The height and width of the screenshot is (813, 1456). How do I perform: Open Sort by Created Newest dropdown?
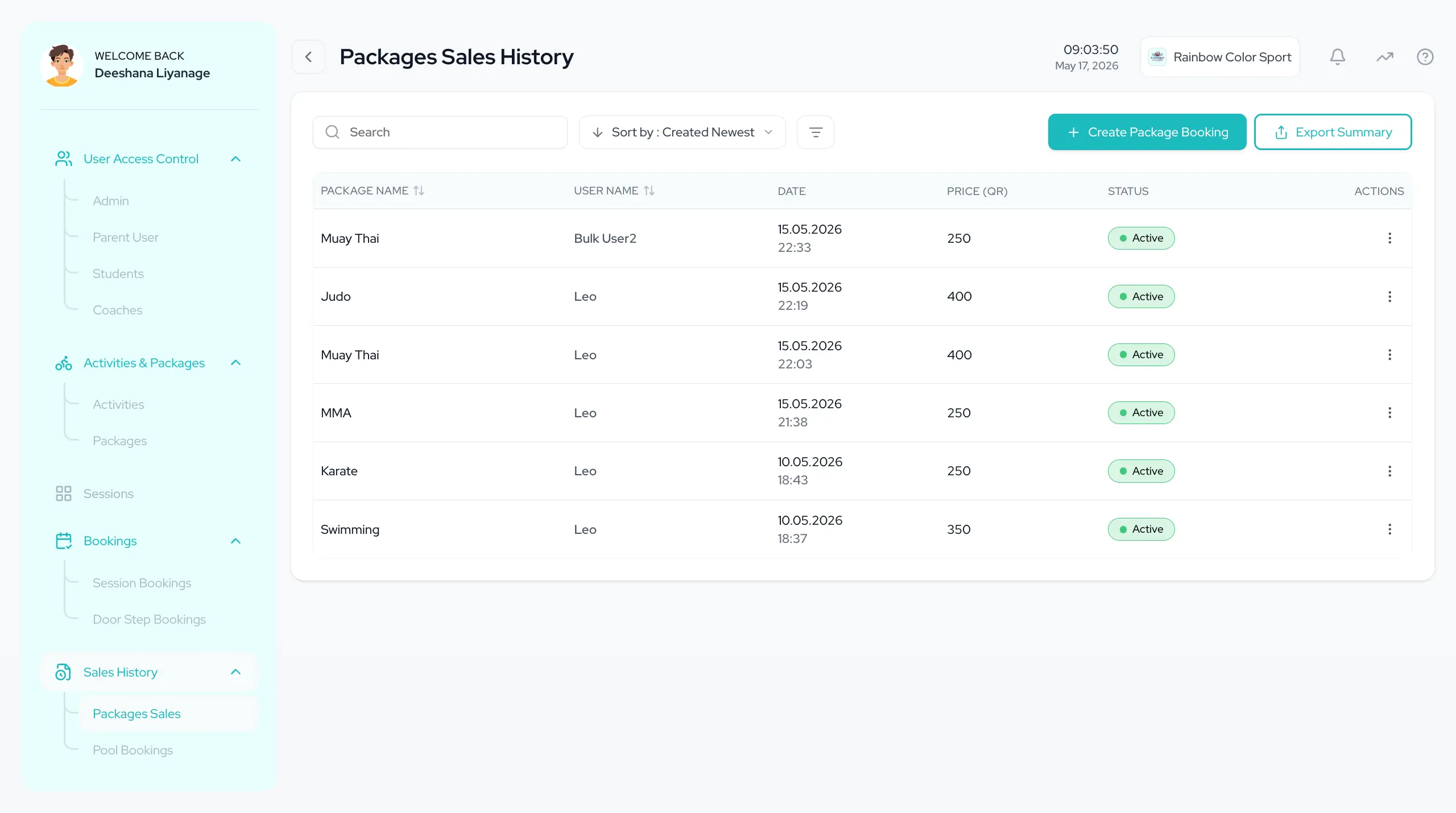click(682, 132)
